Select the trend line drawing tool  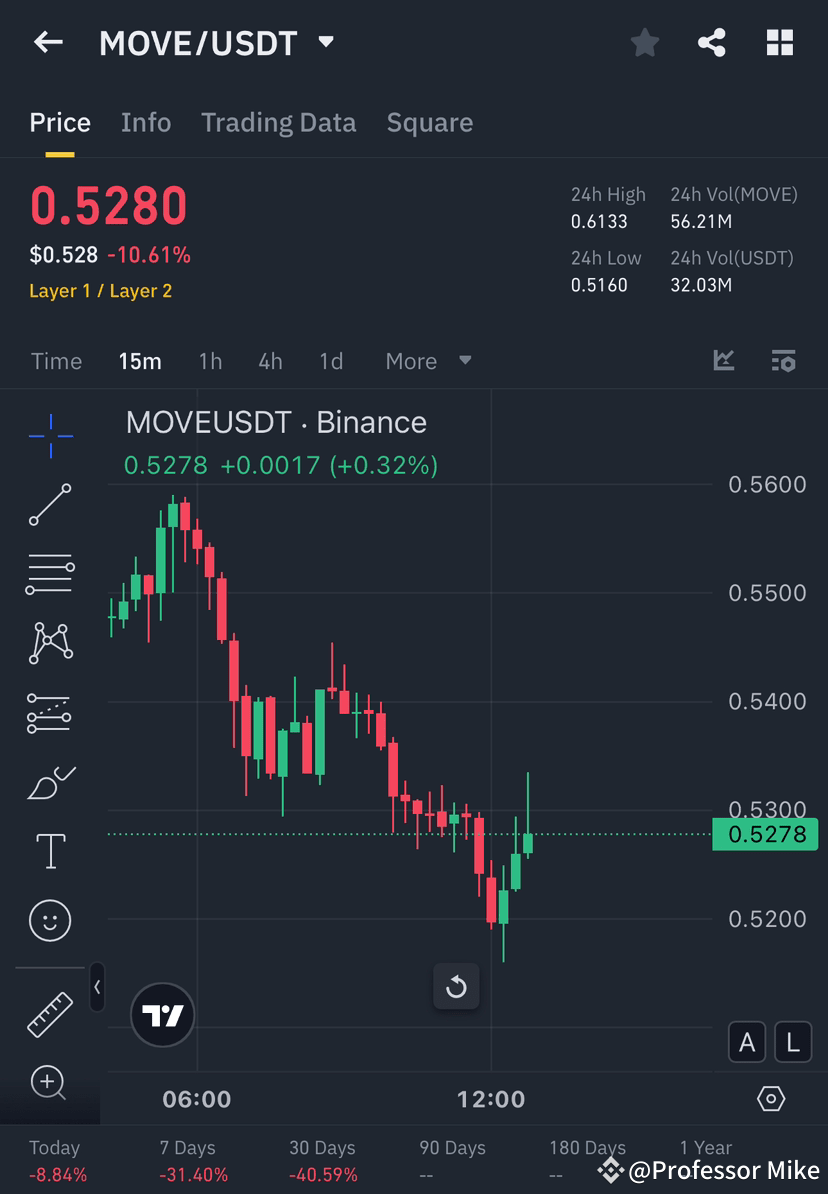49,505
